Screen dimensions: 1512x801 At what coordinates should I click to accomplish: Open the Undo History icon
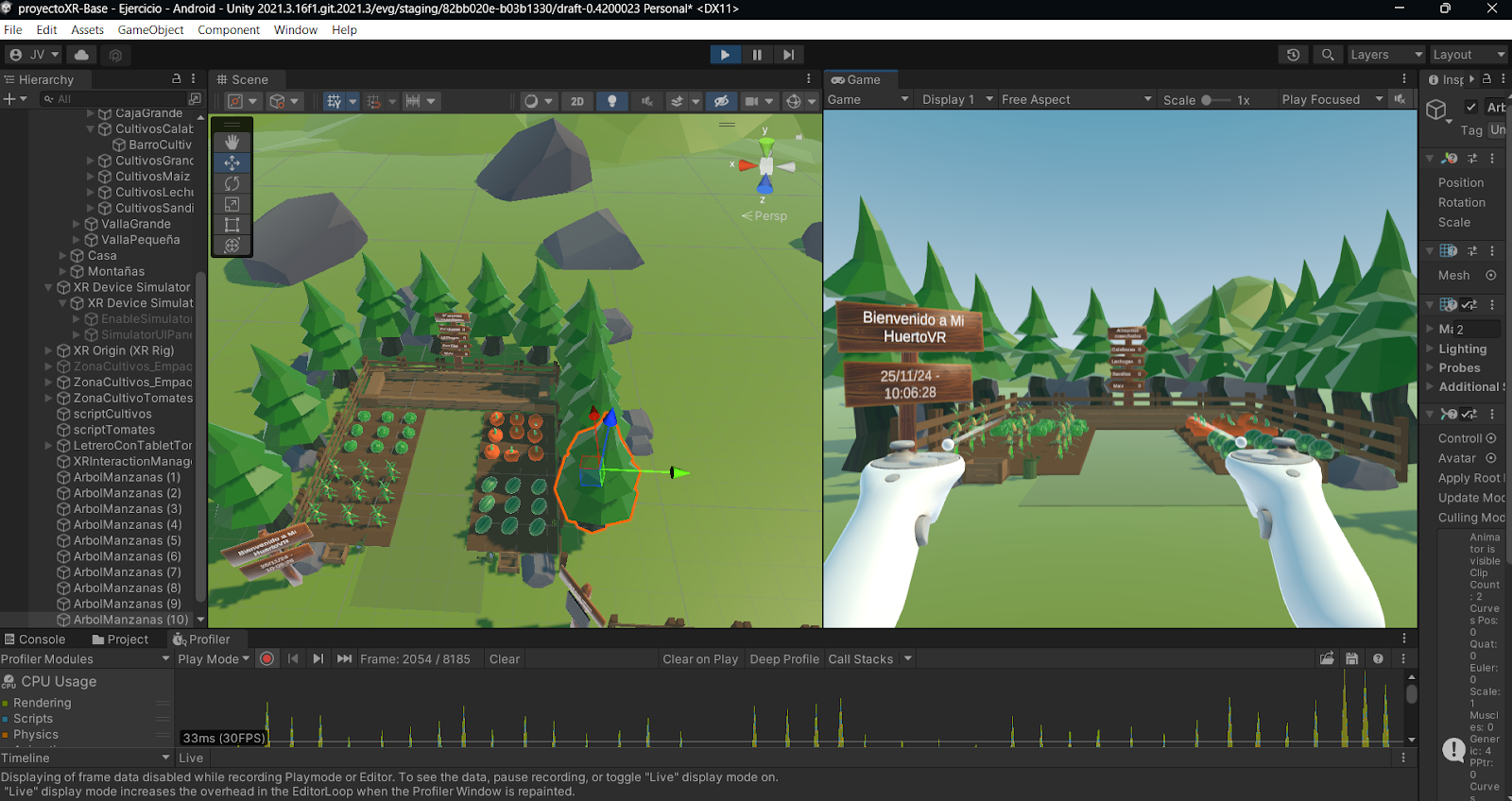(1293, 55)
